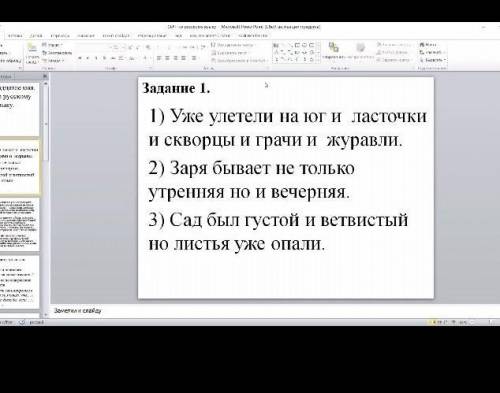Click the slide title Задание 1.
The width and height of the screenshot is (500, 393).
[176, 89]
